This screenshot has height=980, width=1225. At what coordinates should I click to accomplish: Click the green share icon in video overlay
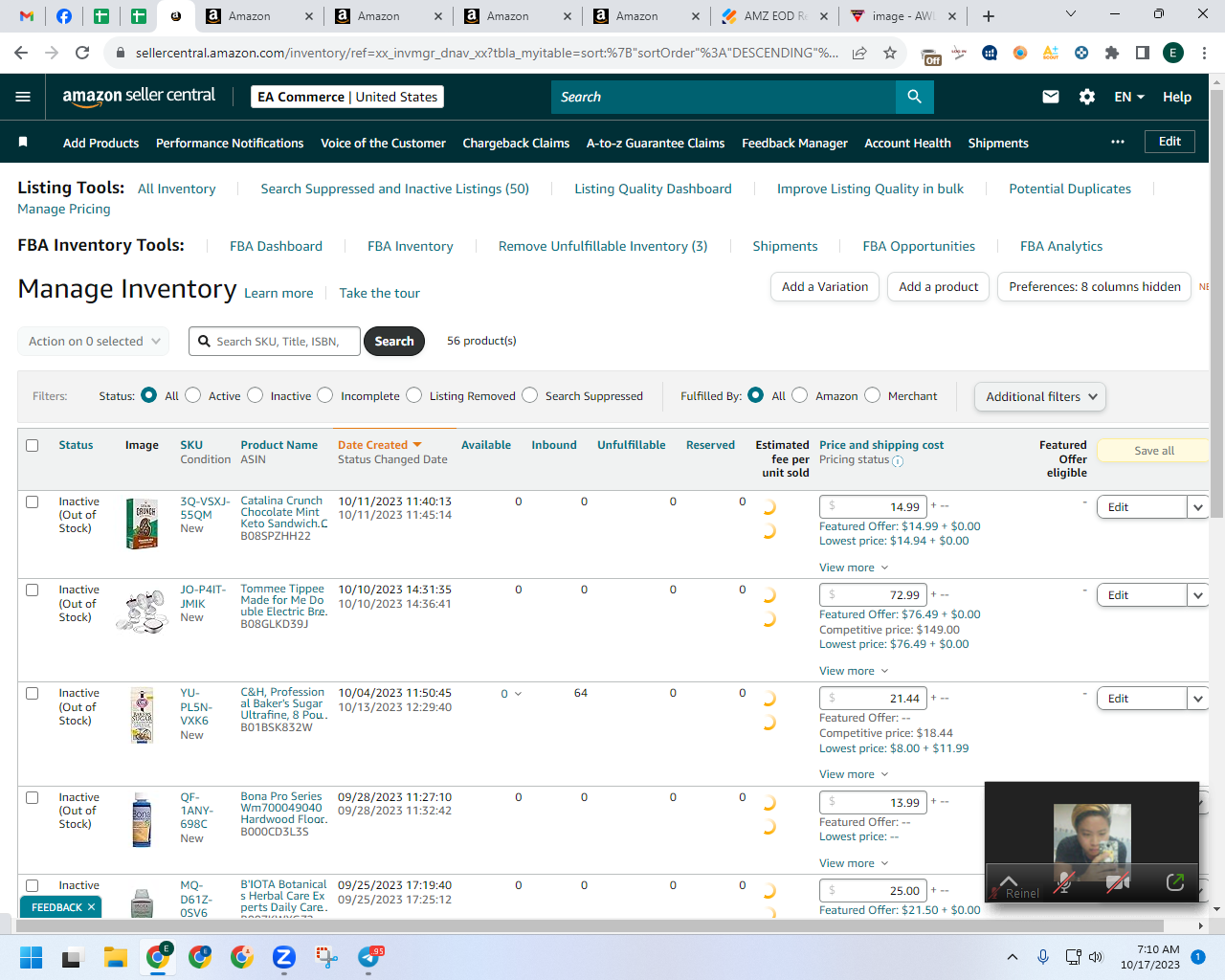pyautogui.click(x=1175, y=882)
